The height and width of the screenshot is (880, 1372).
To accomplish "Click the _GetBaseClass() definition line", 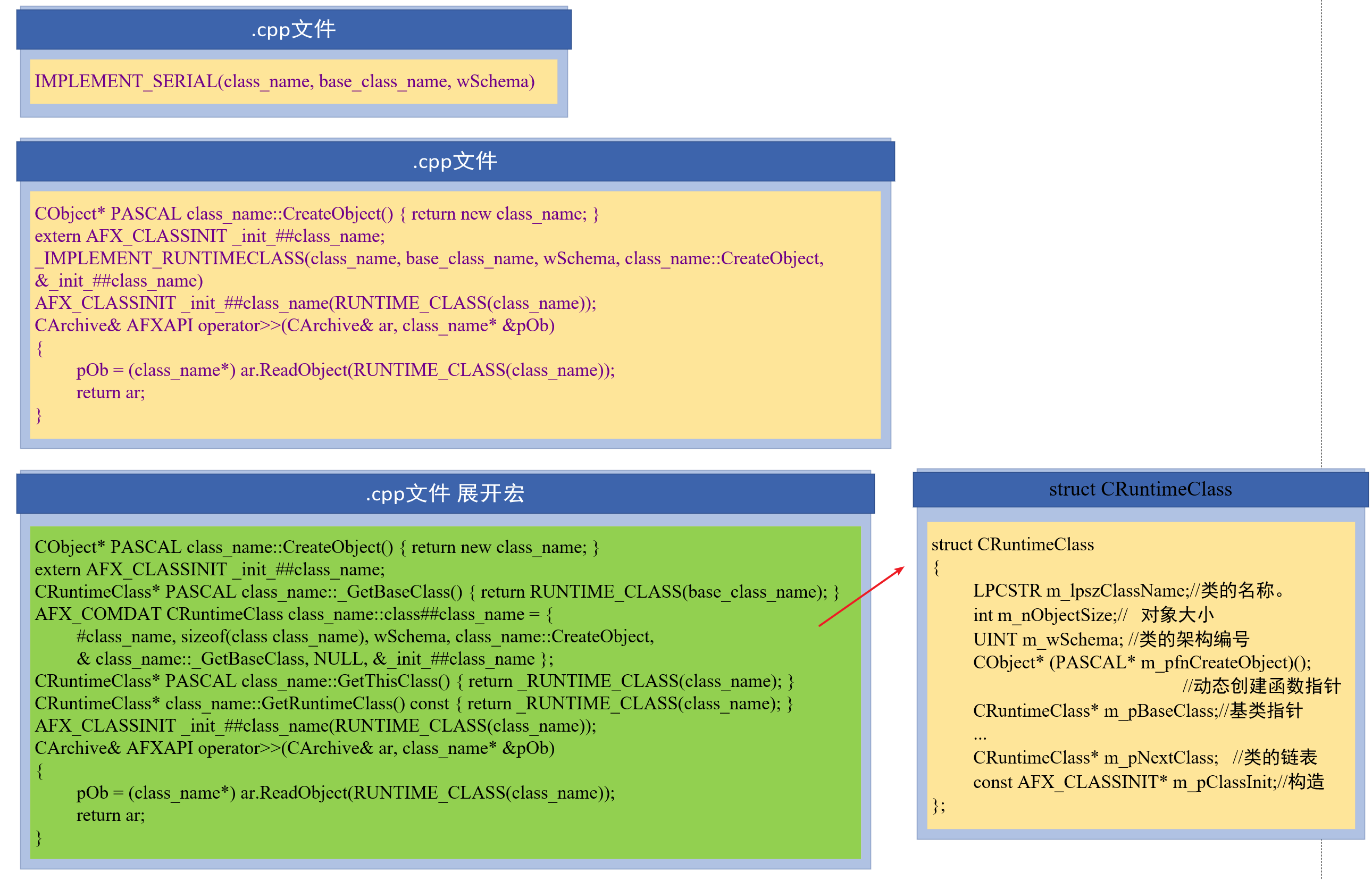I will [x=437, y=592].
